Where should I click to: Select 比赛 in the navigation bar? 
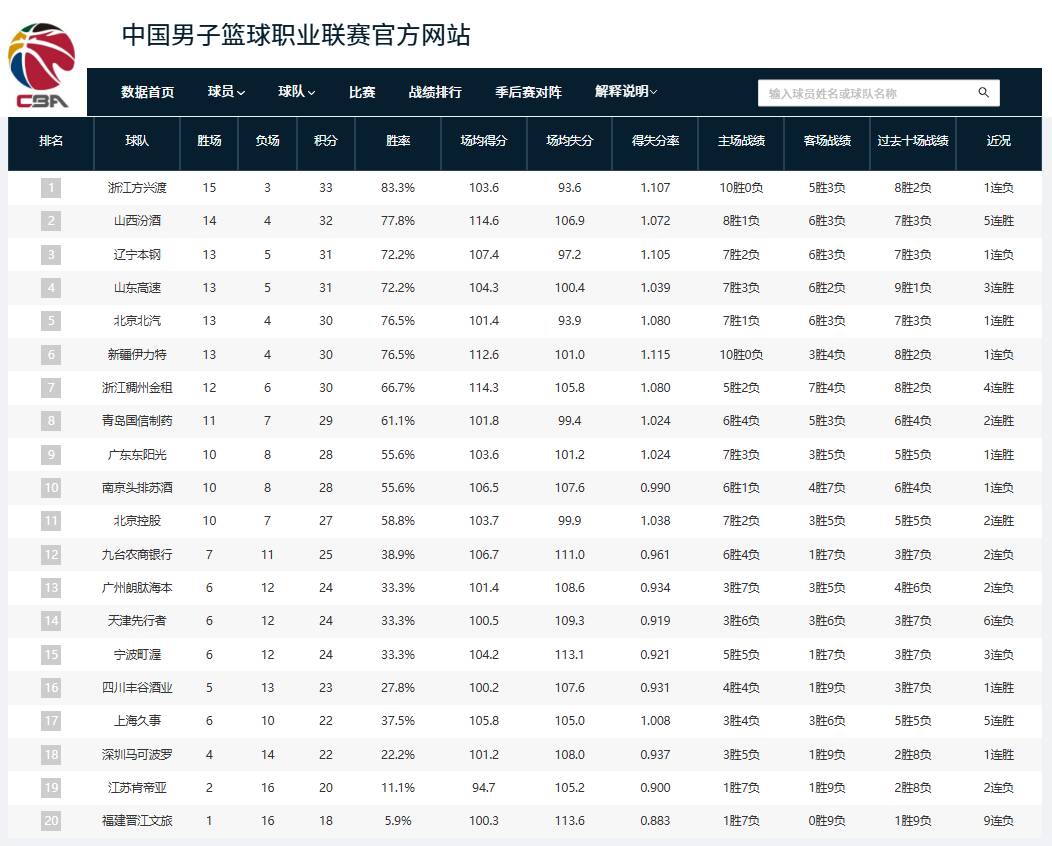pos(362,91)
